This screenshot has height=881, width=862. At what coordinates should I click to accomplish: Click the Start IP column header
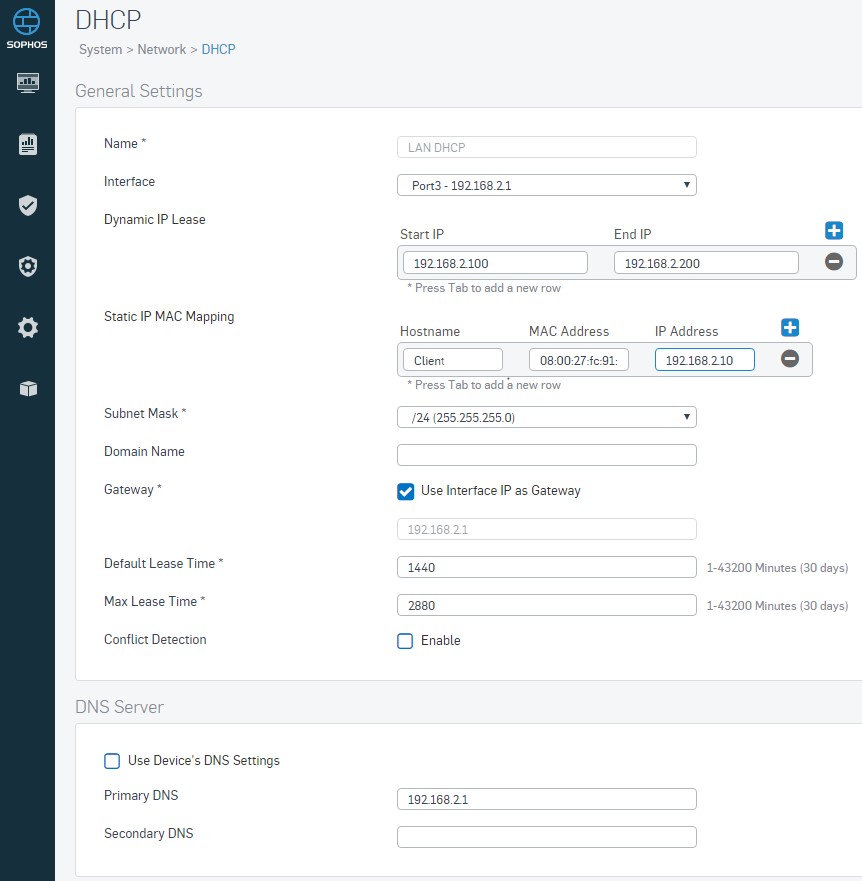coord(422,234)
